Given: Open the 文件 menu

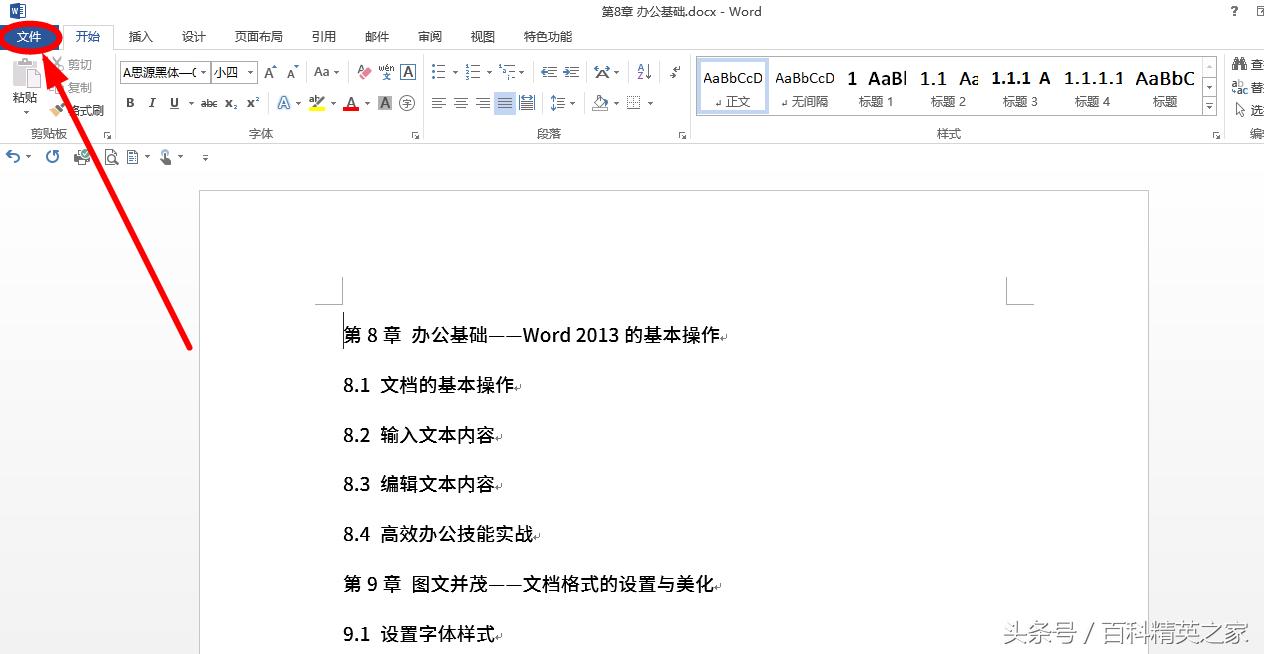Looking at the screenshot, I should (x=28, y=36).
